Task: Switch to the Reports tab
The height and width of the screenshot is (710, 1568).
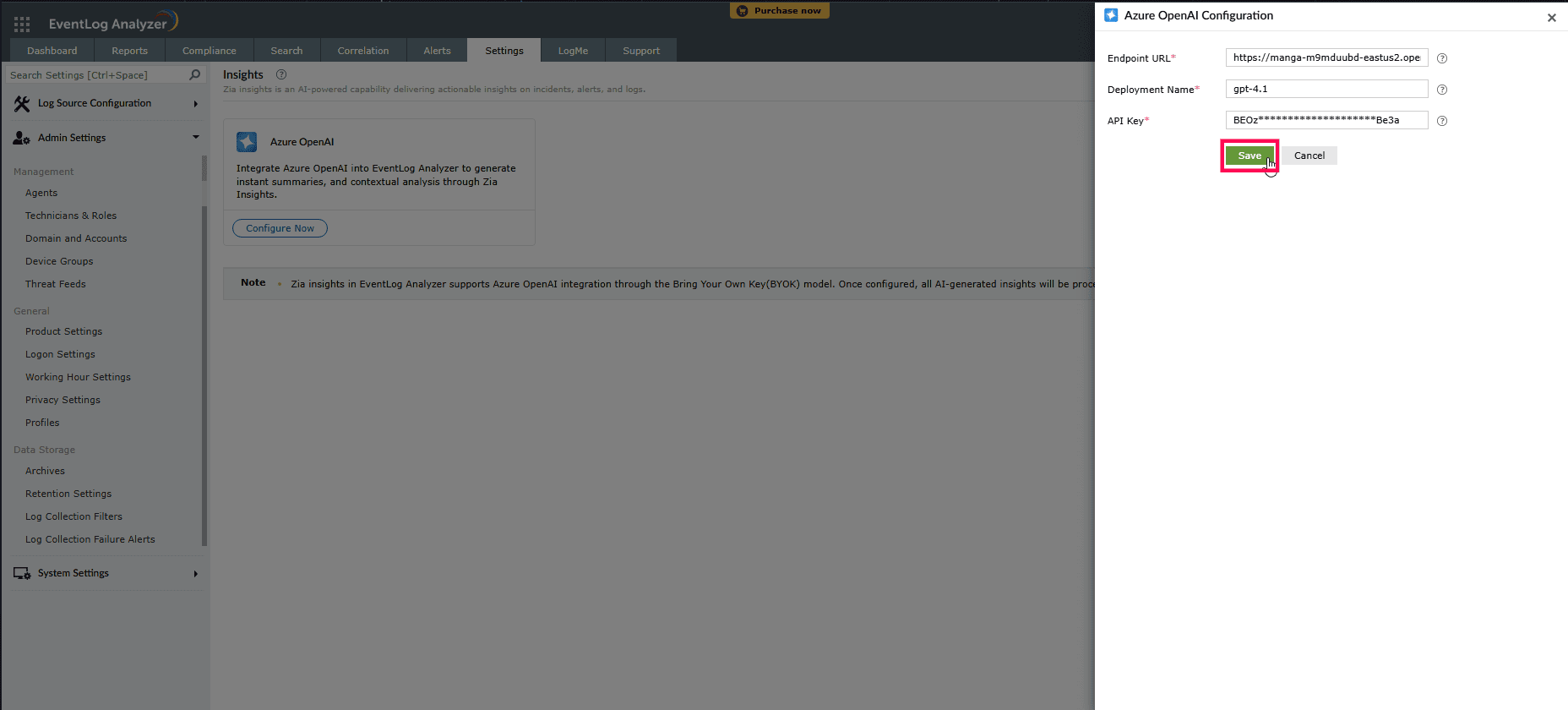Action: point(130,51)
